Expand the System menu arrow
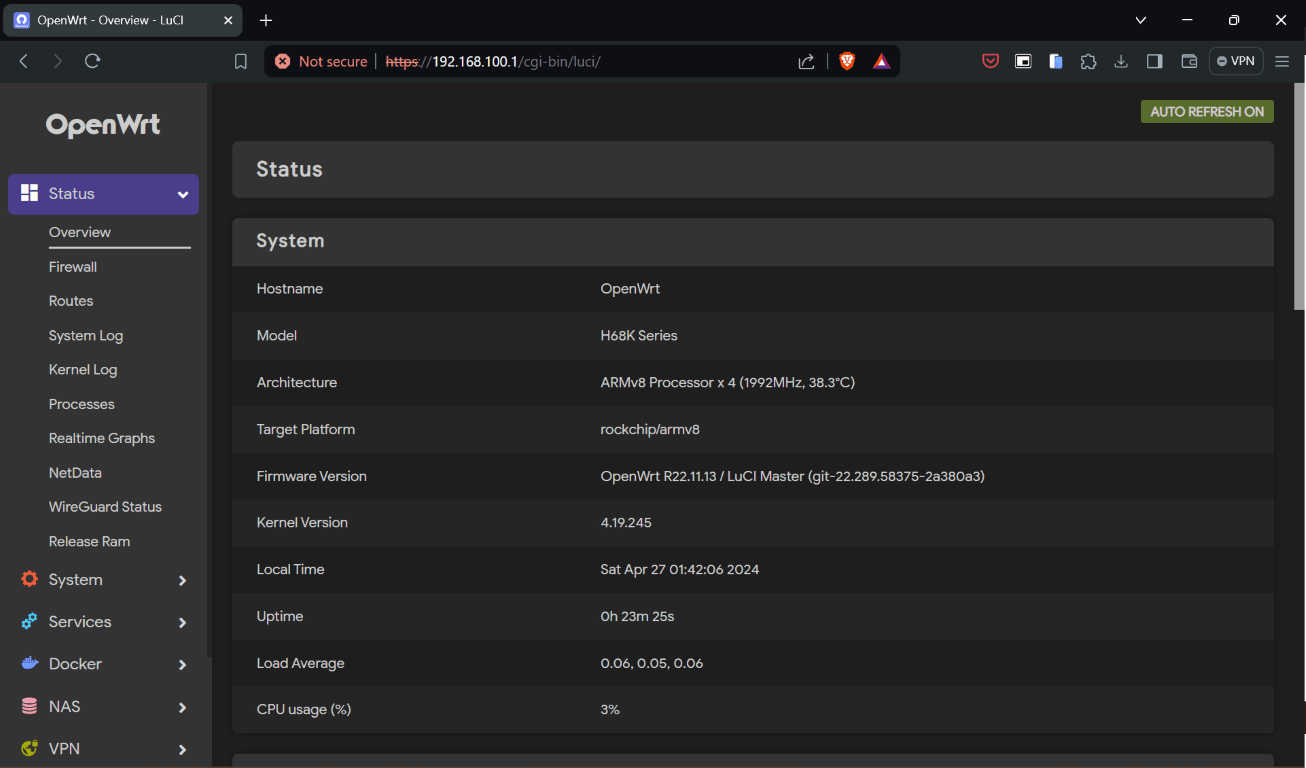 183,581
